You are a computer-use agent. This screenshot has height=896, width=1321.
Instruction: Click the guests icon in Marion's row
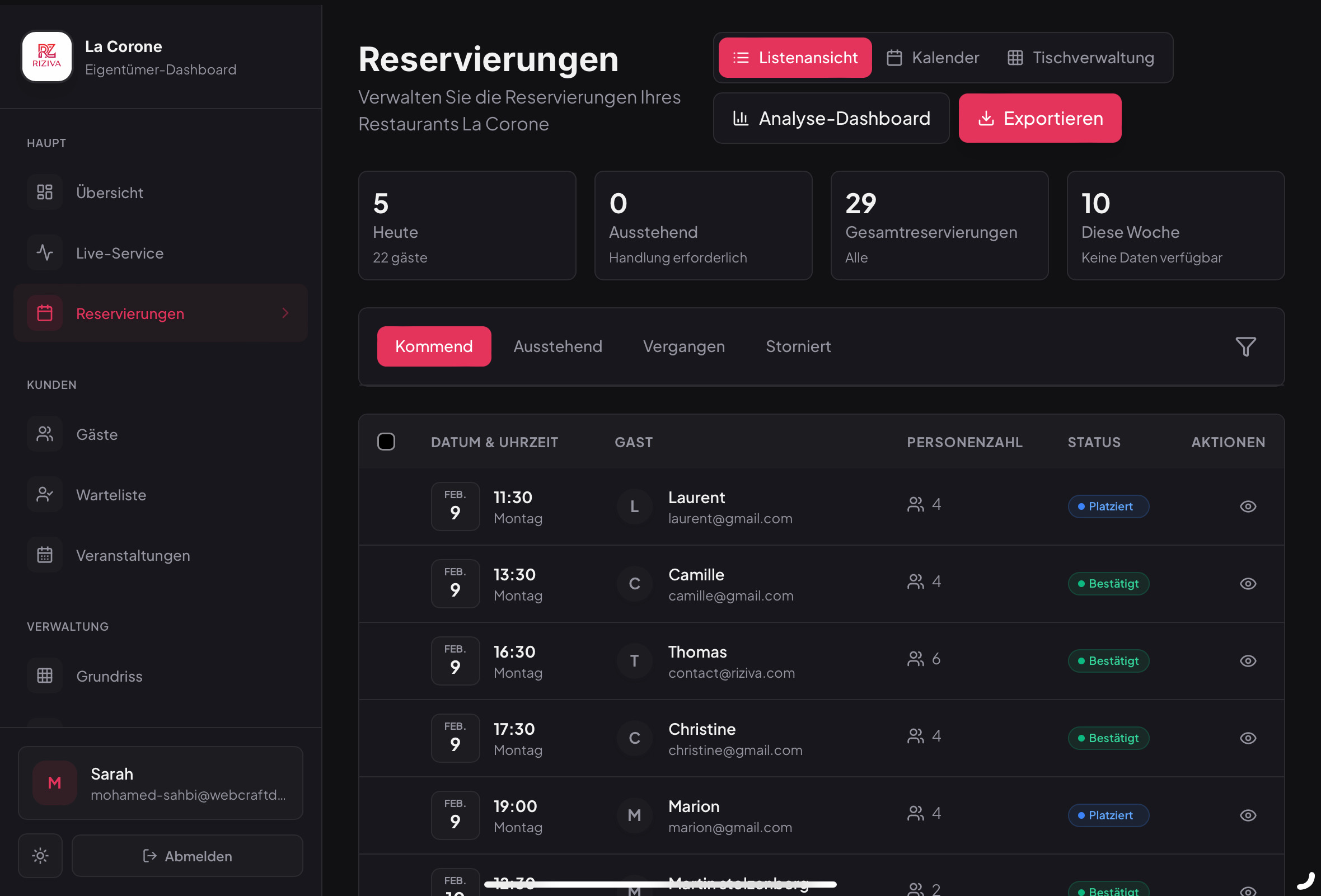916,814
